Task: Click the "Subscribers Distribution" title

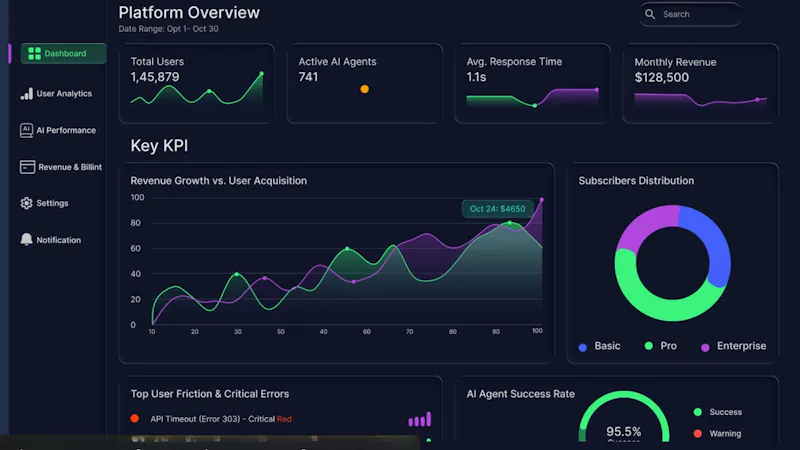Action: click(636, 181)
